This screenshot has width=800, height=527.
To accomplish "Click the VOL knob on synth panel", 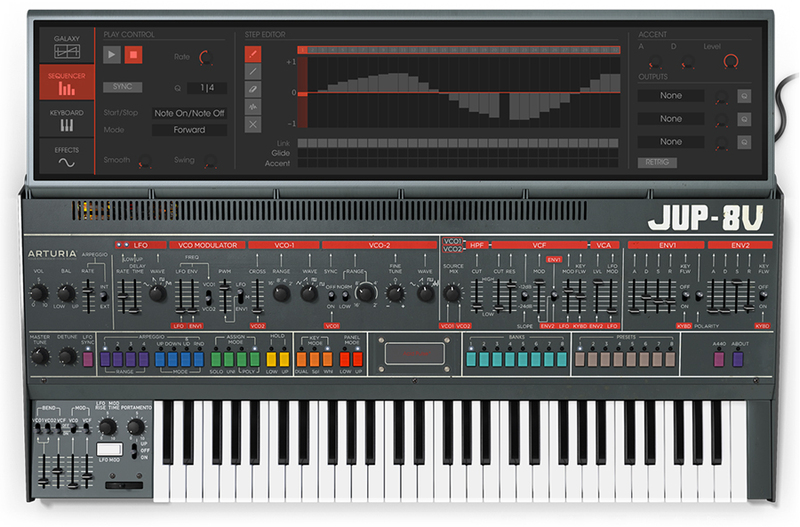I will tap(39, 293).
